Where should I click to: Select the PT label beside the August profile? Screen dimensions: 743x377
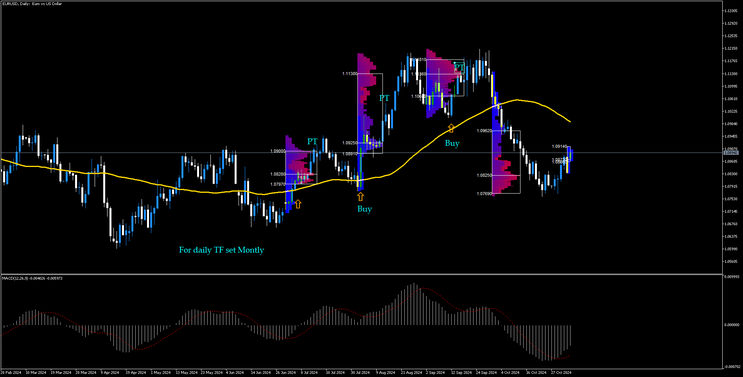pos(384,98)
